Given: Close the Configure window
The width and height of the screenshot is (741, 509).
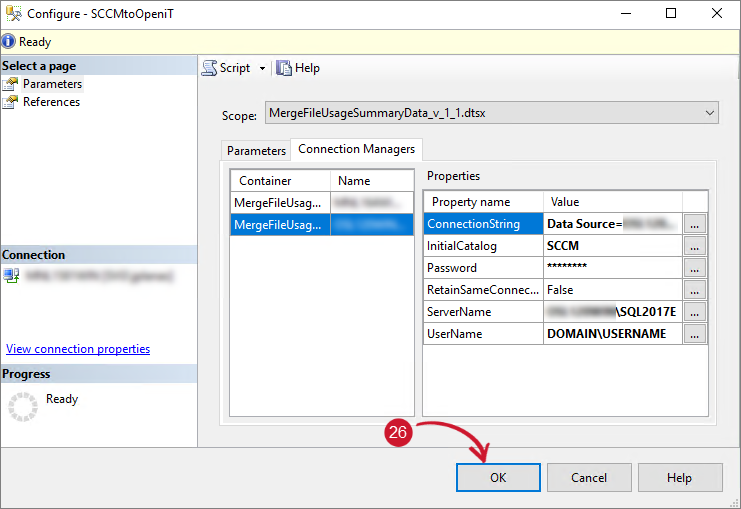Looking at the screenshot, I should 717,13.
